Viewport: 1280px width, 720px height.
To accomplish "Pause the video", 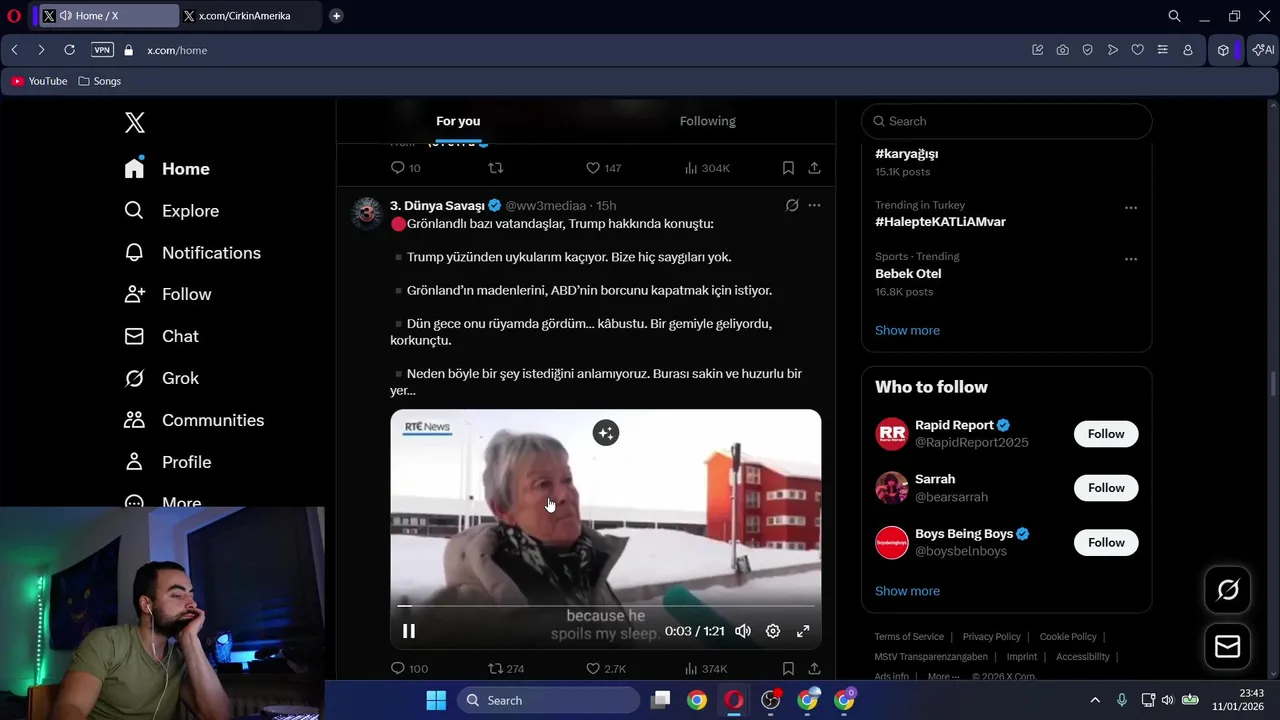I will [409, 631].
